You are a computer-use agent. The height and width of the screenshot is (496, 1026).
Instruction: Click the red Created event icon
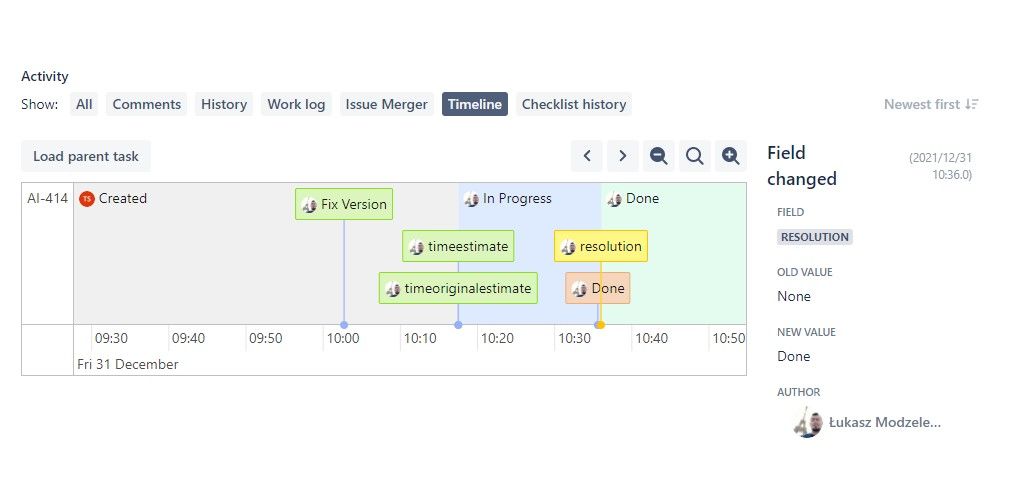coord(87,199)
